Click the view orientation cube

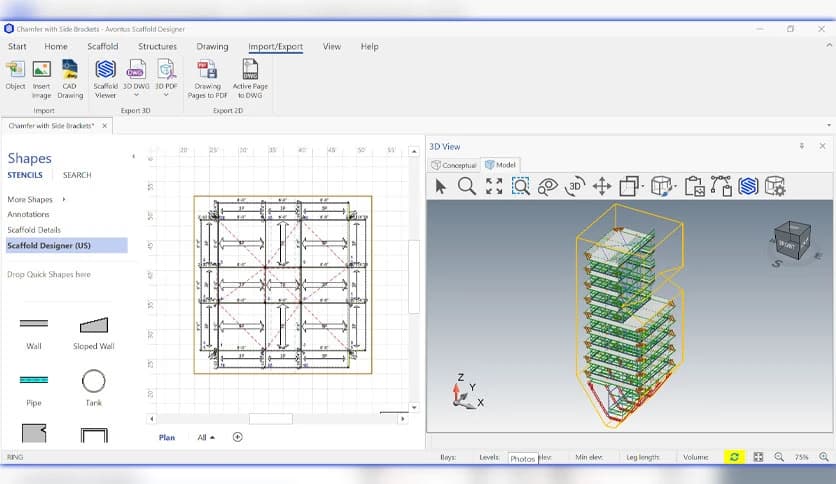click(x=793, y=241)
